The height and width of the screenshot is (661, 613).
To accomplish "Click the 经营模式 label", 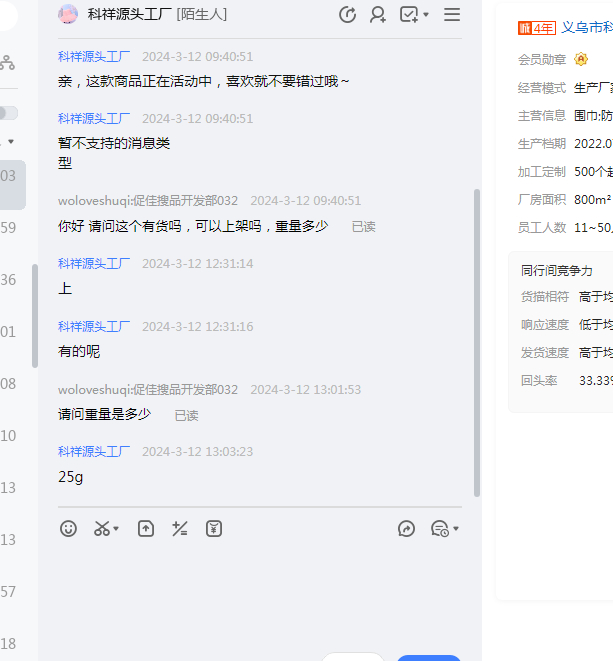I will coord(542,88).
